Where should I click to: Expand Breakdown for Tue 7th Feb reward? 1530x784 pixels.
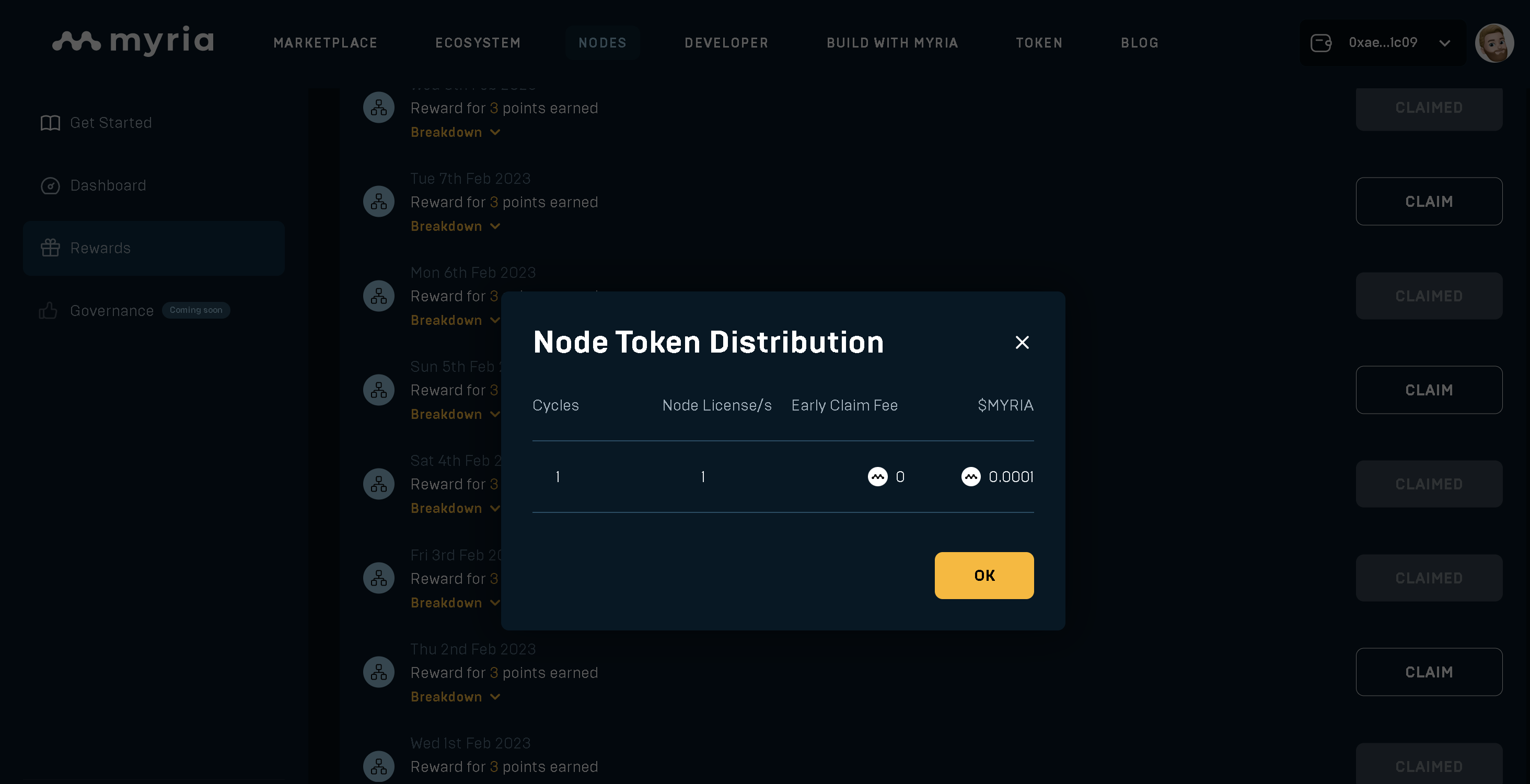tap(456, 227)
